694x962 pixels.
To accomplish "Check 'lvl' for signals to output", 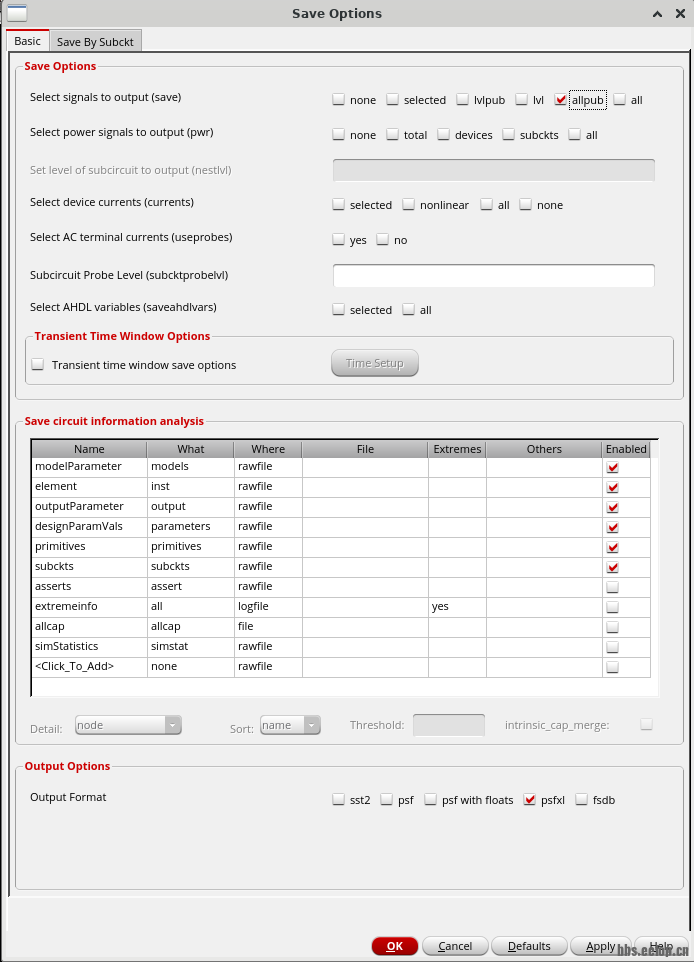I will [x=521, y=99].
